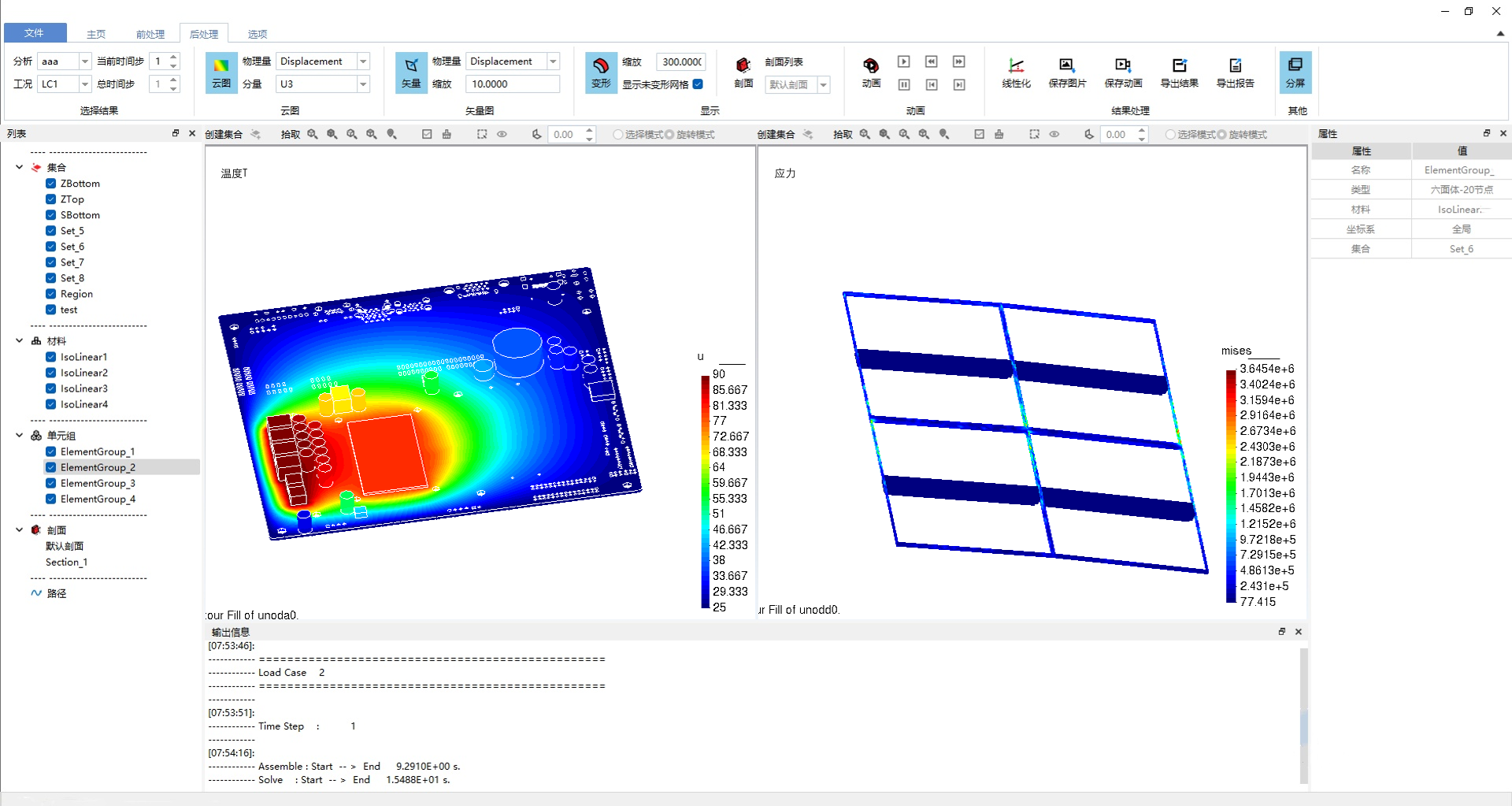The height and width of the screenshot is (806, 1512).
Task: Launch the 动画 animation tool
Action: (x=871, y=72)
